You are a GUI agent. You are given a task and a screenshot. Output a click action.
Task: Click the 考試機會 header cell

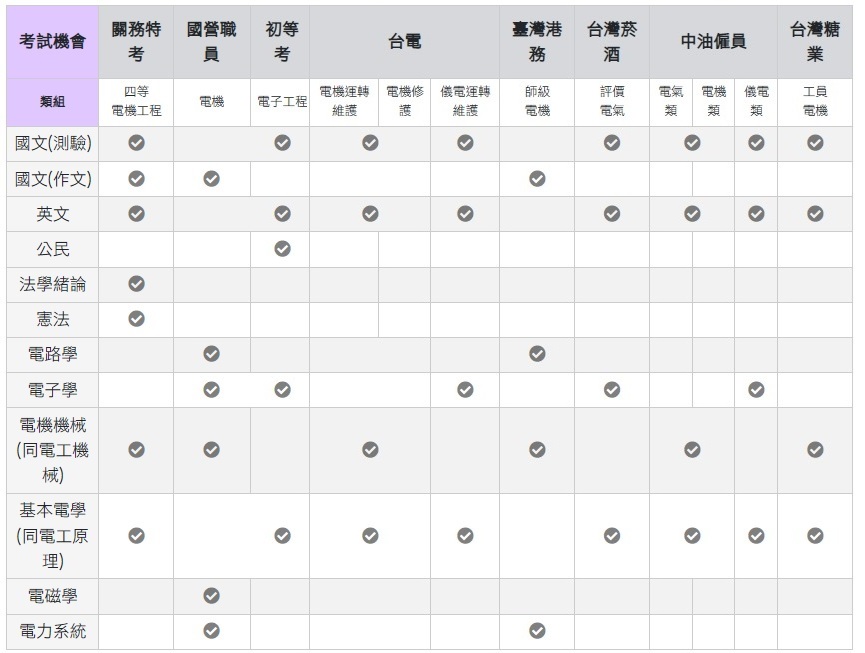coord(52,42)
